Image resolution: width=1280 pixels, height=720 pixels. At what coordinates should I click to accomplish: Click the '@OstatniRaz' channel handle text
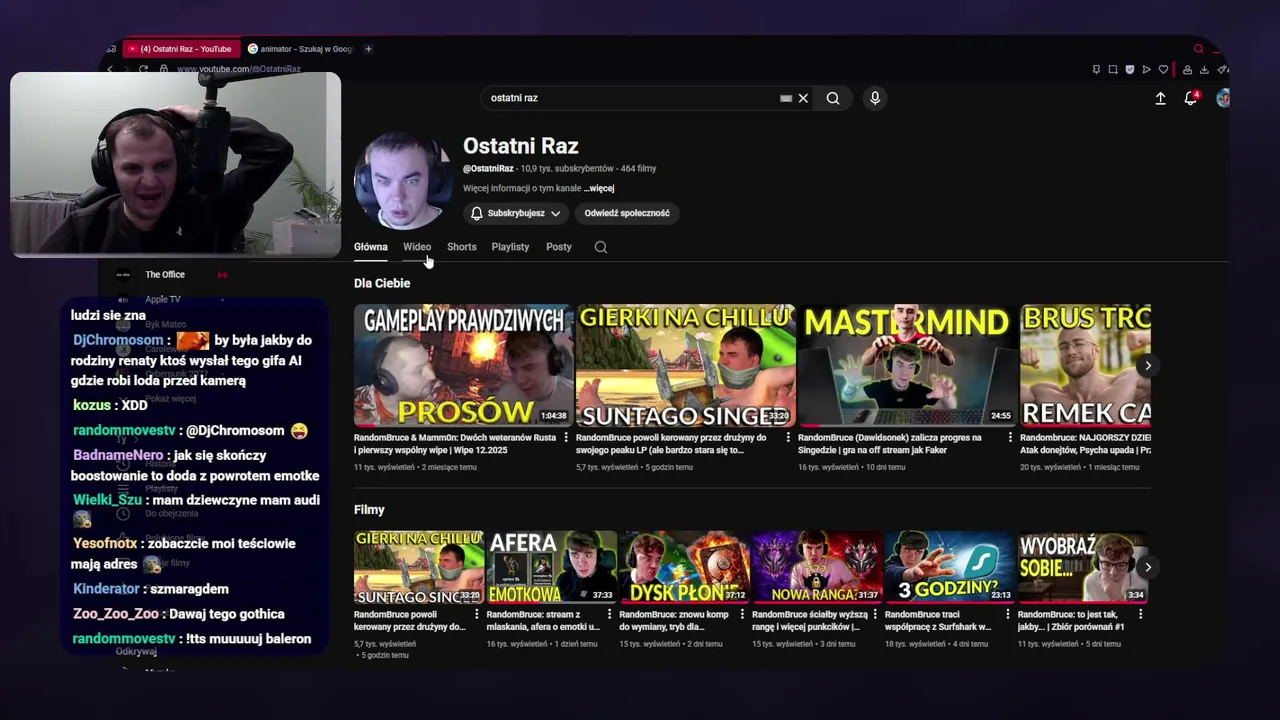(488, 169)
